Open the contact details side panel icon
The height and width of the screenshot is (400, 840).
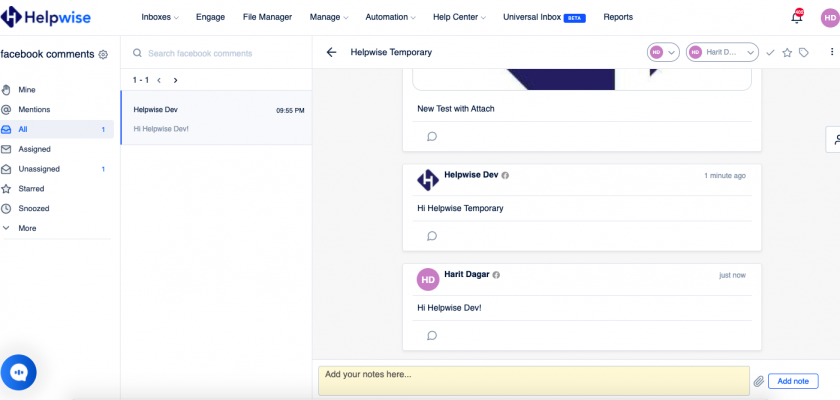(x=835, y=140)
